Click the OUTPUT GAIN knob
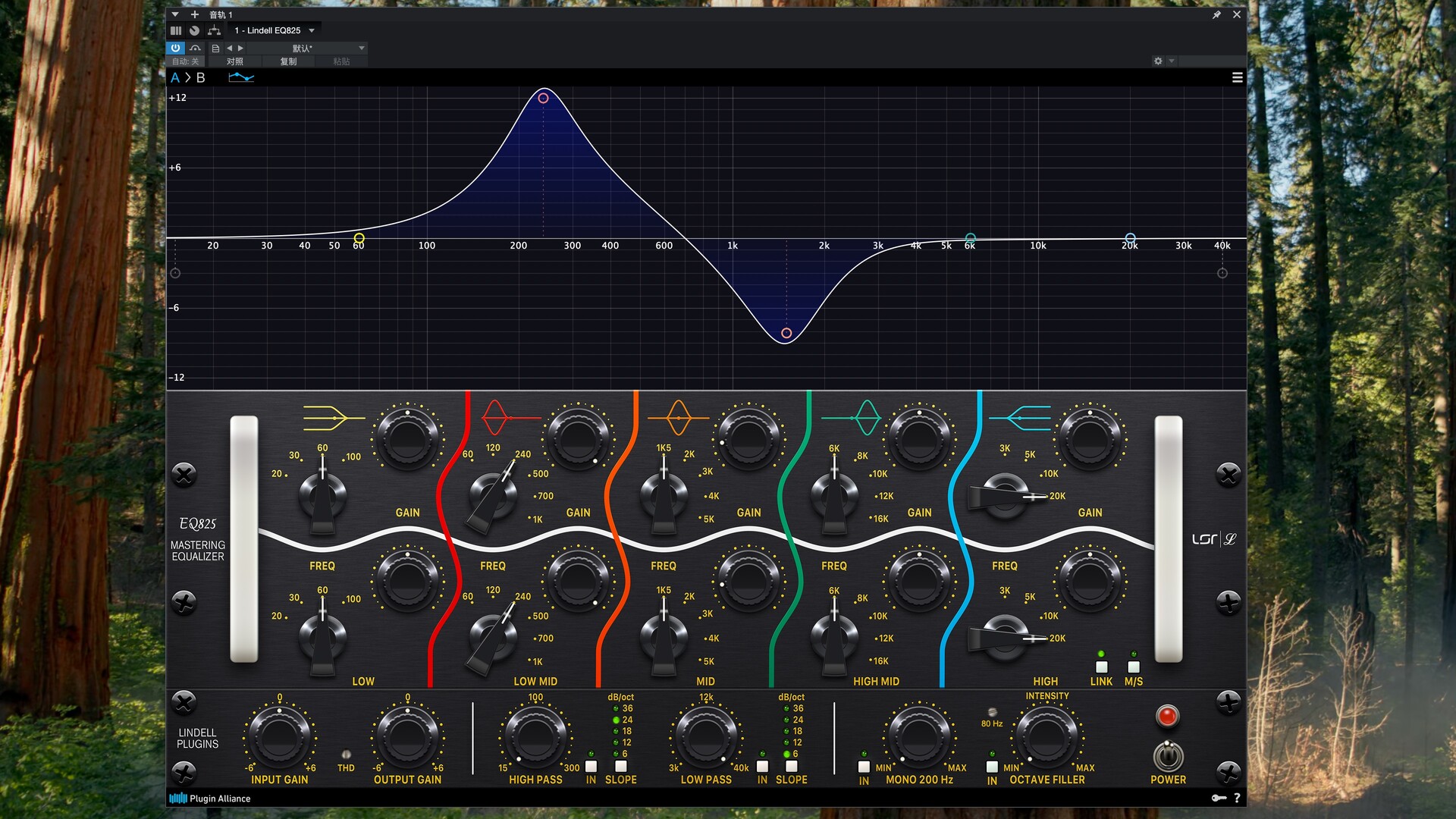The height and width of the screenshot is (819, 1456). click(x=407, y=737)
